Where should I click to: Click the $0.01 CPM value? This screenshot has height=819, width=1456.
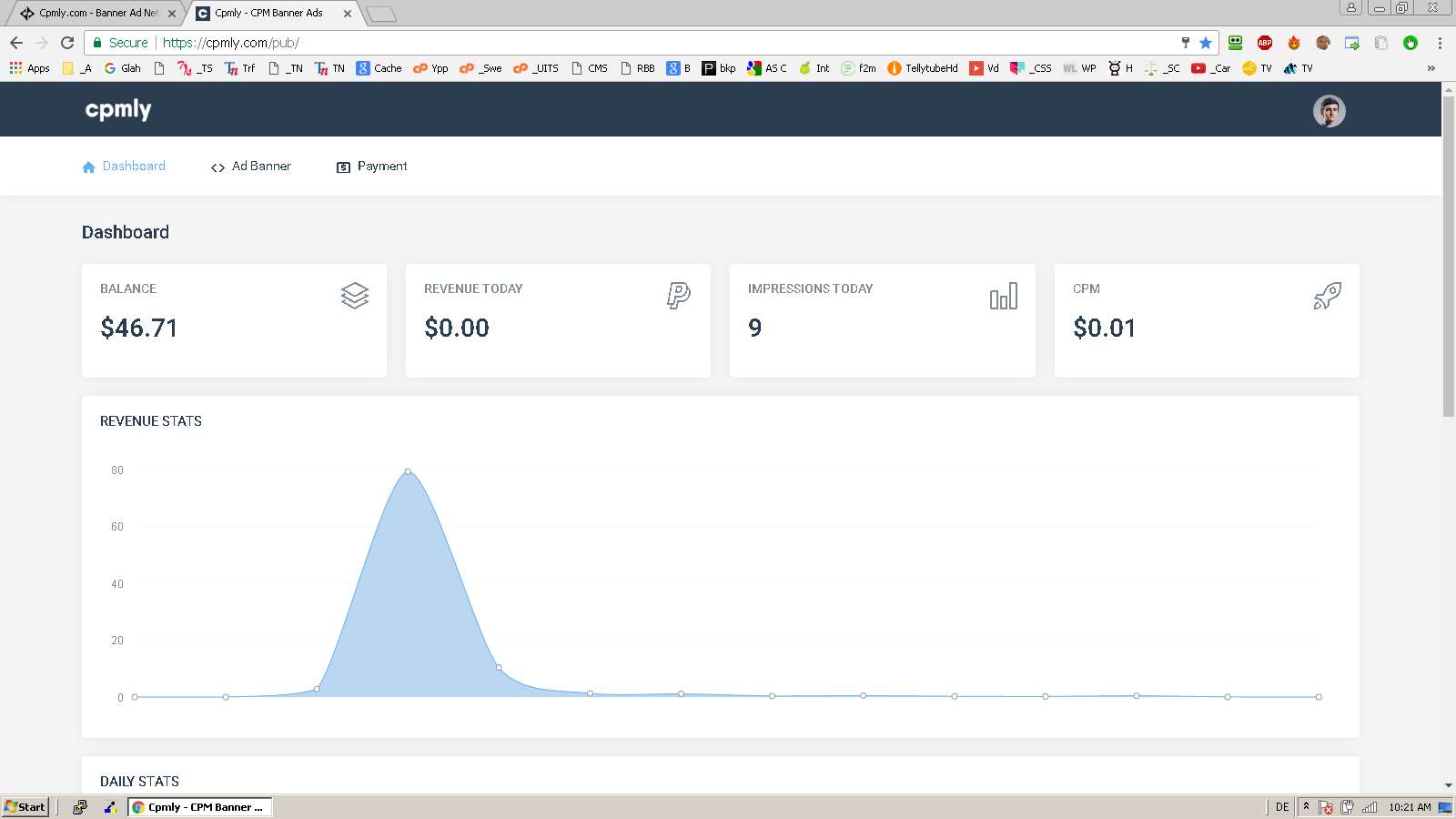(x=1105, y=328)
